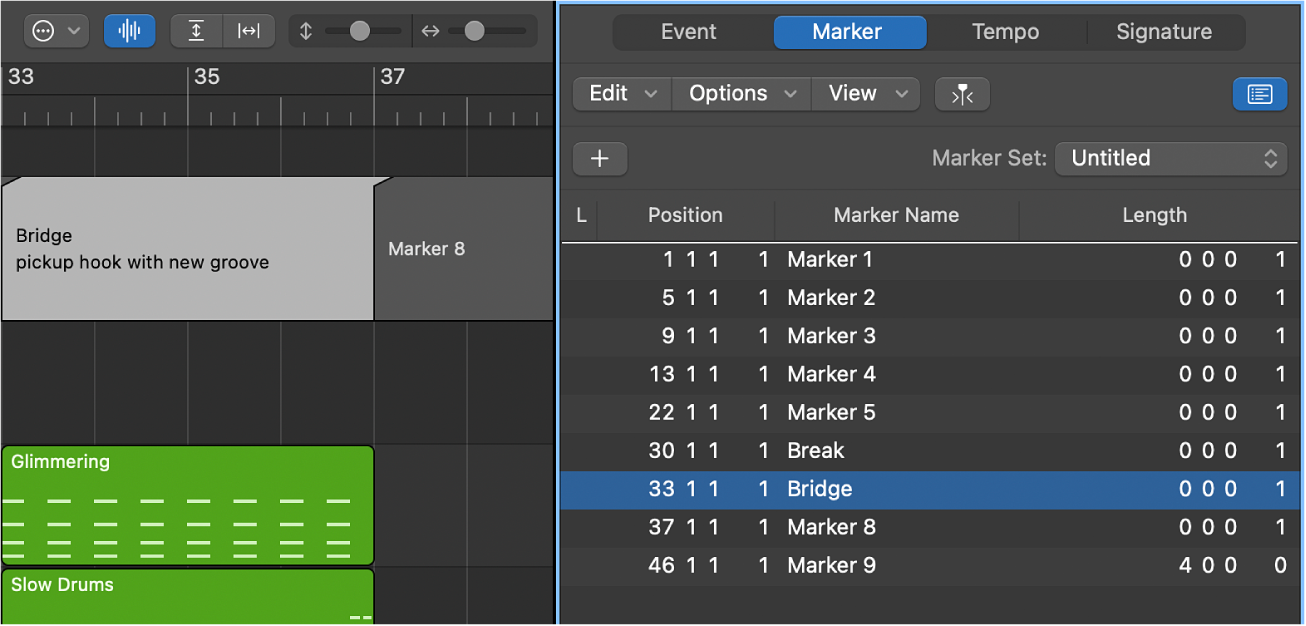
Task: Open the Edit menu
Action: point(621,93)
